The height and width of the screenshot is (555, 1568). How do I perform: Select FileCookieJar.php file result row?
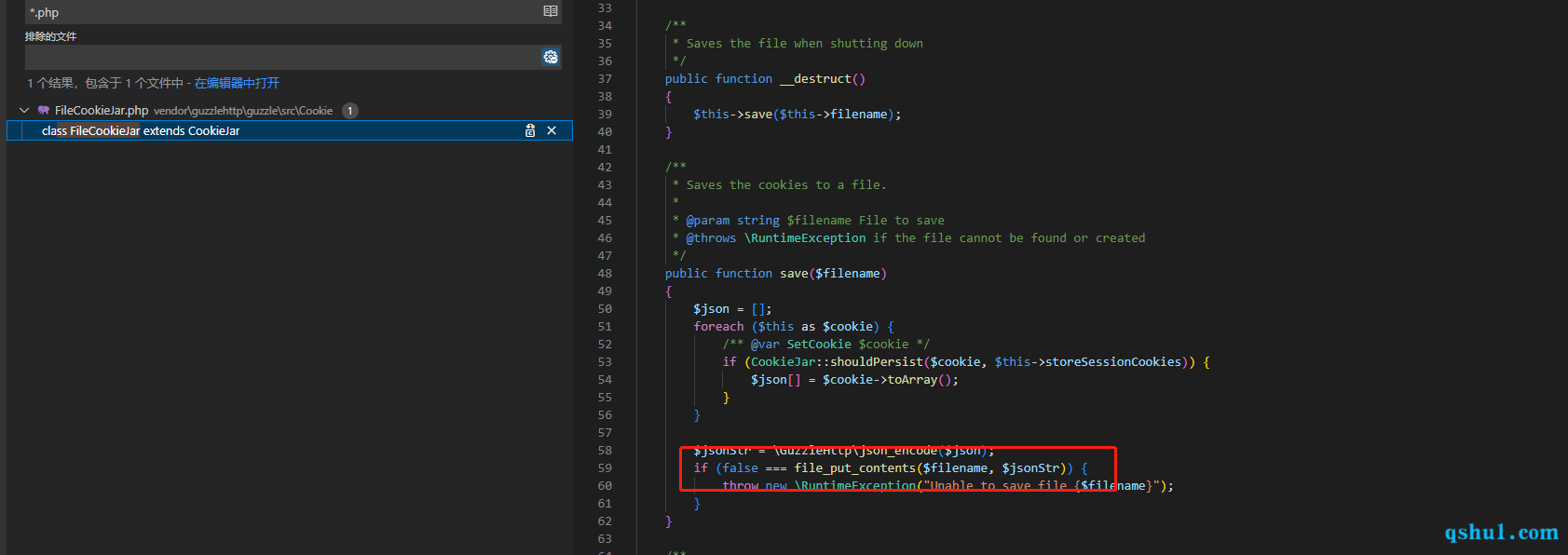click(x=289, y=110)
